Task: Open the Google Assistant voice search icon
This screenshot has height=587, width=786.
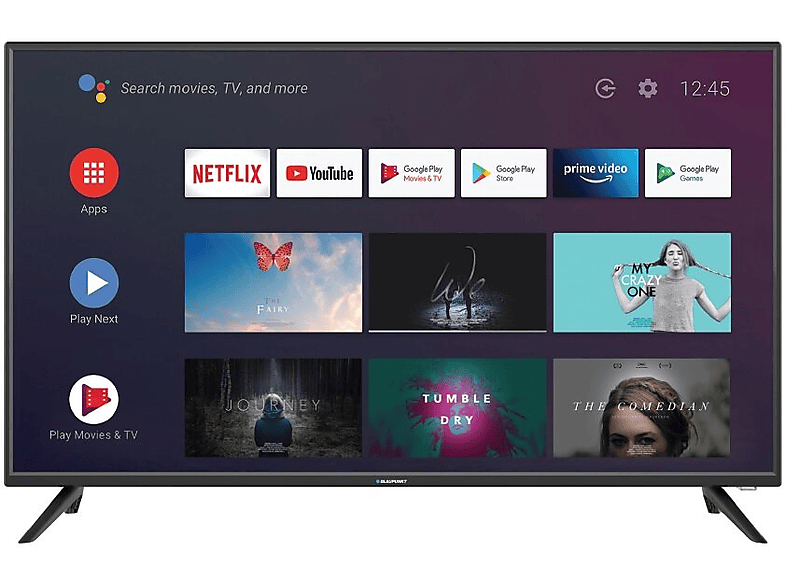Action: pos(94,88)
